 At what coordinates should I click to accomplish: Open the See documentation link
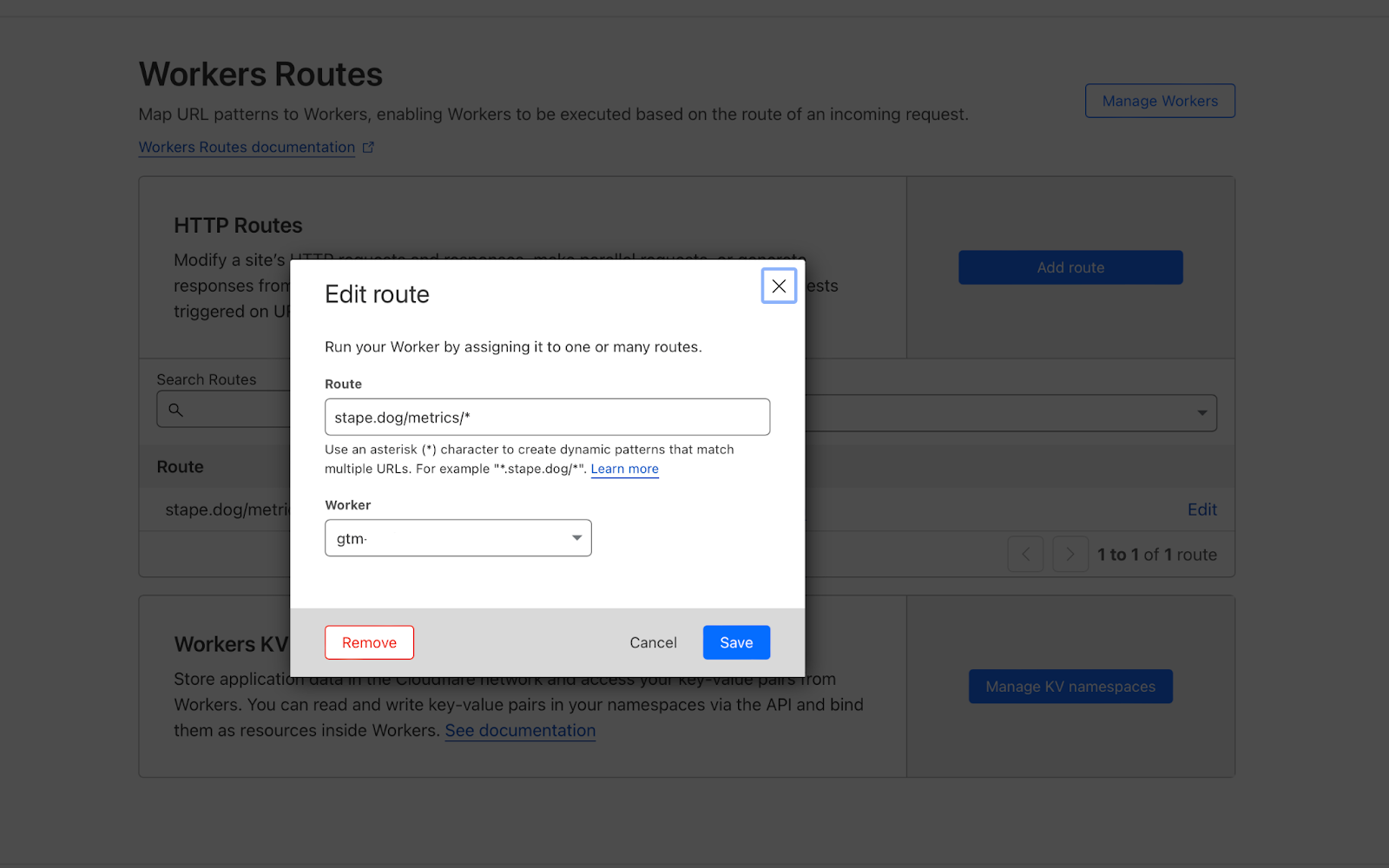point(520,731)
